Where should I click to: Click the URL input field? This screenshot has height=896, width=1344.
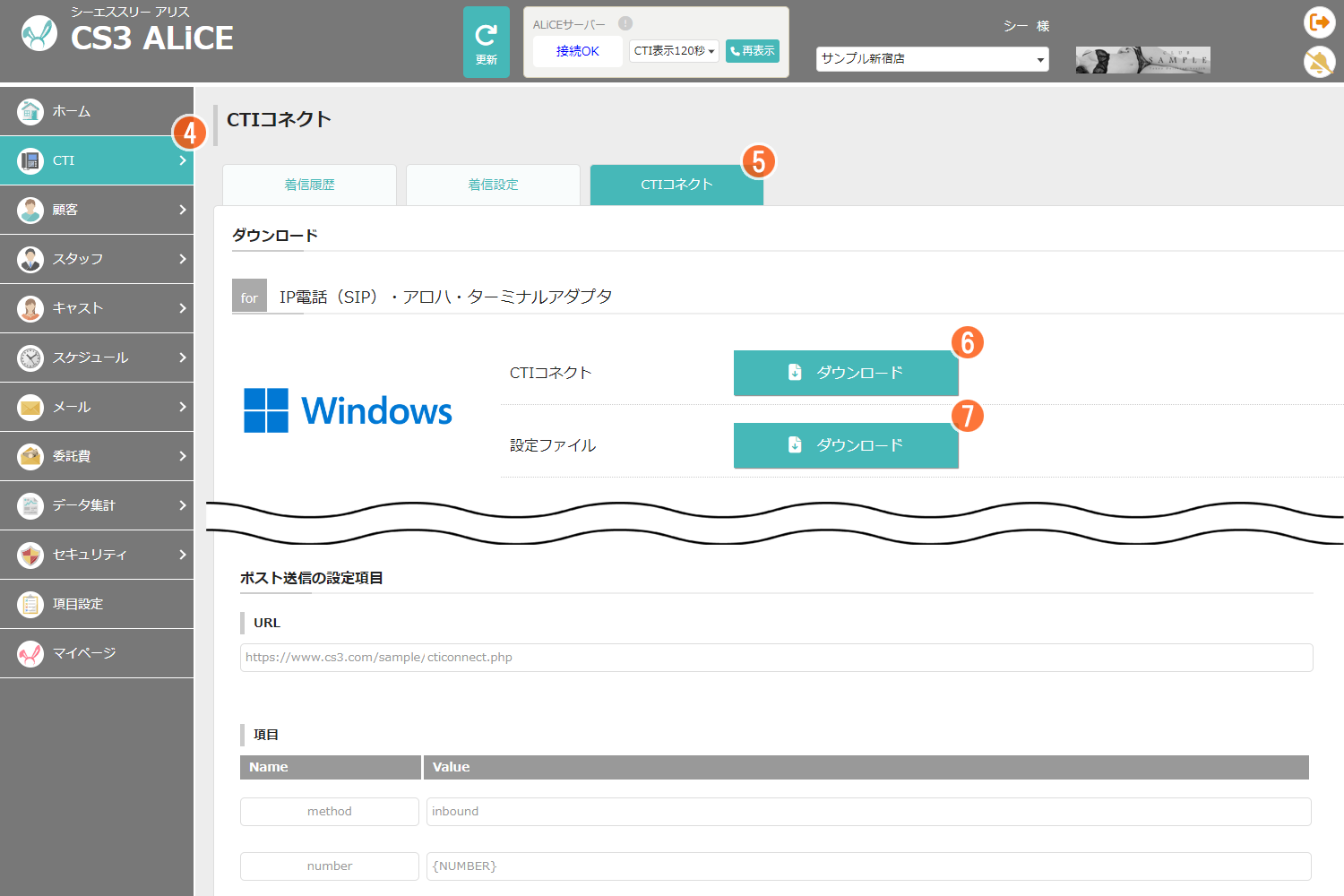776,657
